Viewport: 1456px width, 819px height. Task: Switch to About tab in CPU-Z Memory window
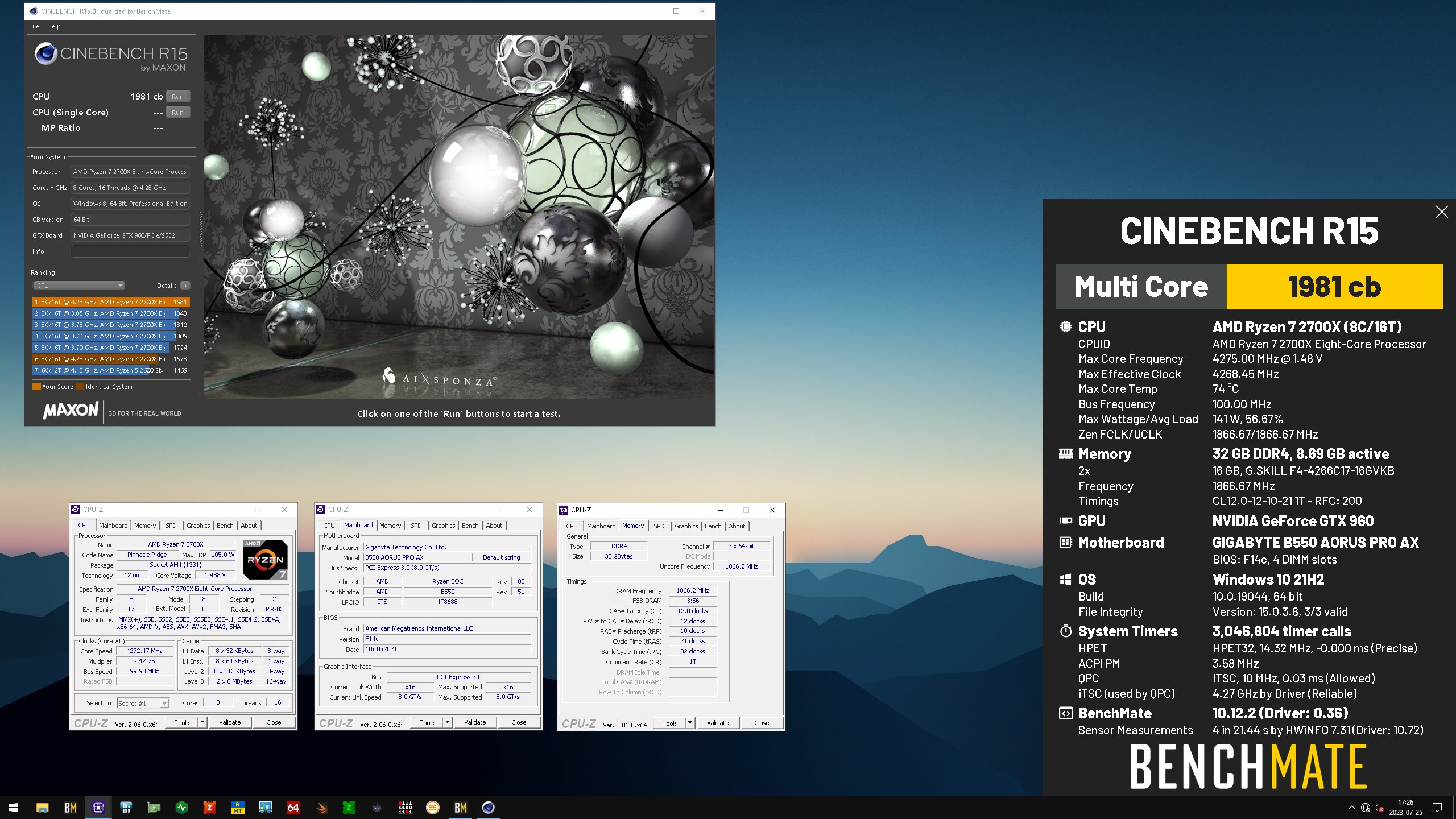[737, 526]
